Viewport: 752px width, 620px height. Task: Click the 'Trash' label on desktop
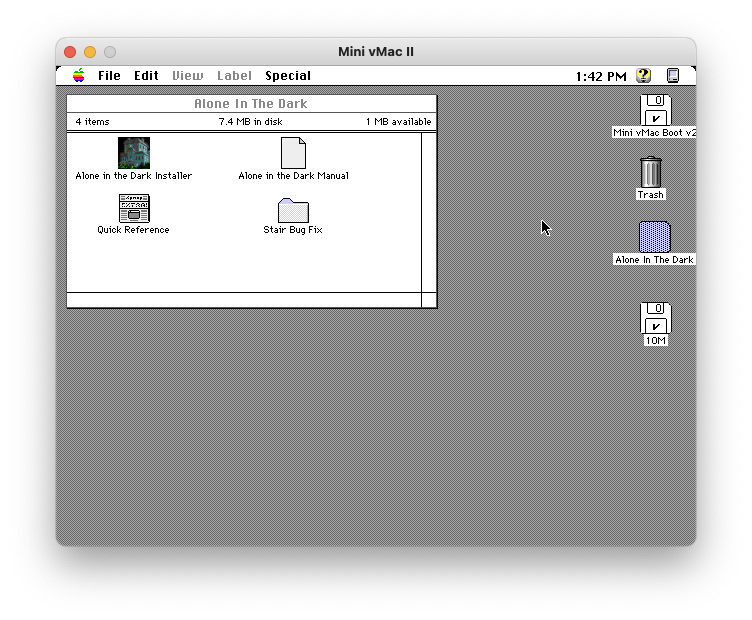[x=650, y=195]
